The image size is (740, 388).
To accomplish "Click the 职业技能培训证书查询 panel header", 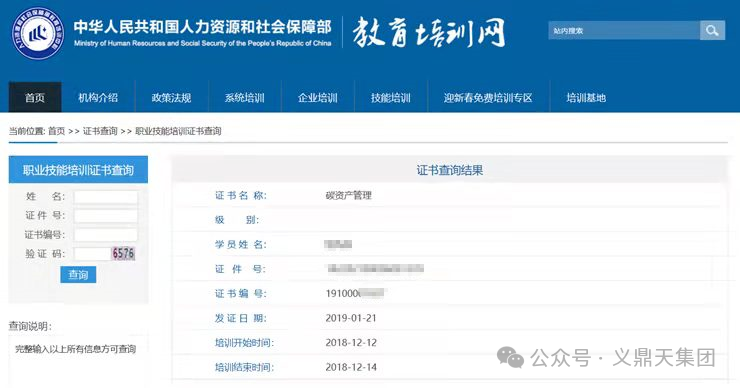I will 78,170.
